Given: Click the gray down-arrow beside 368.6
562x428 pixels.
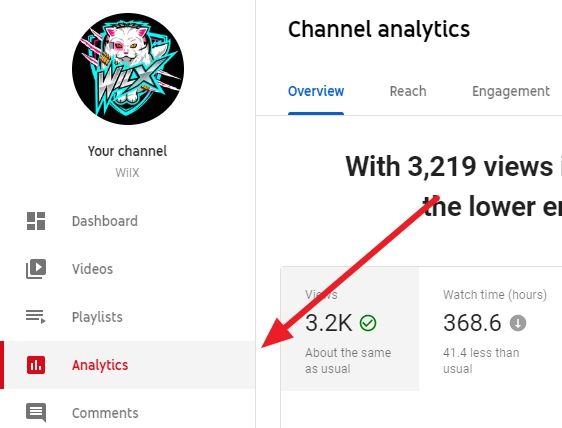Looking at the screenshot, I should (518, 323).
